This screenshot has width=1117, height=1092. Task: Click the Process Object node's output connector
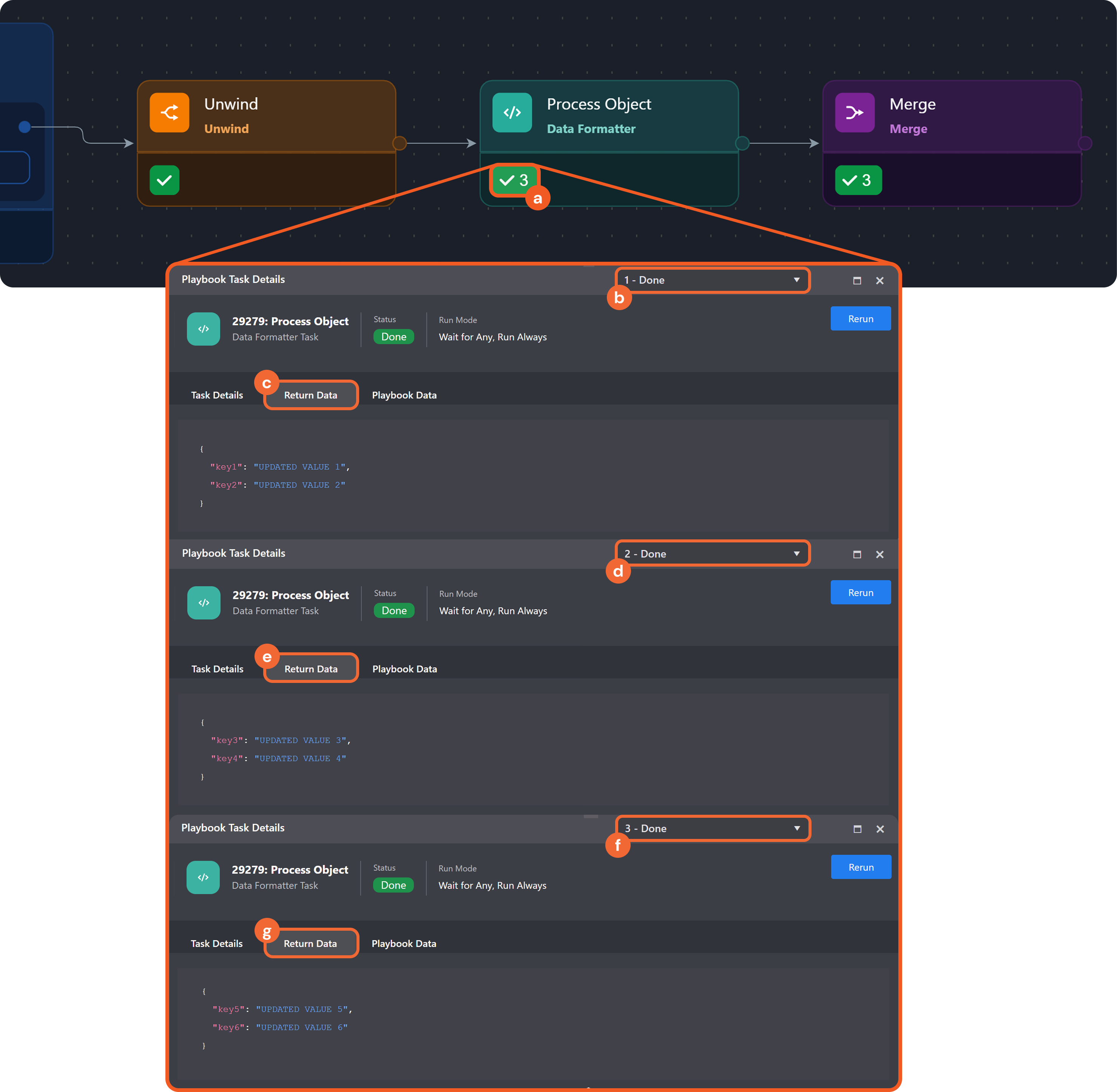pos(742,143)
